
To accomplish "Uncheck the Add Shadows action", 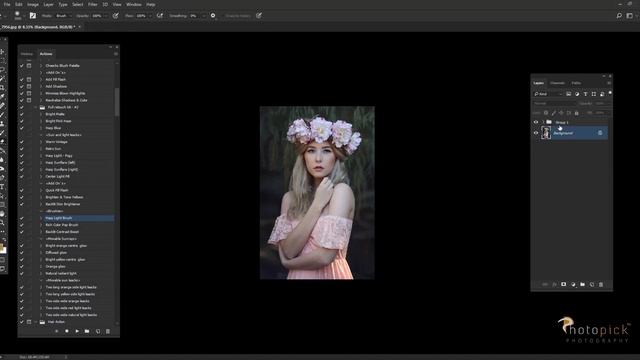I will click(22, 86).
